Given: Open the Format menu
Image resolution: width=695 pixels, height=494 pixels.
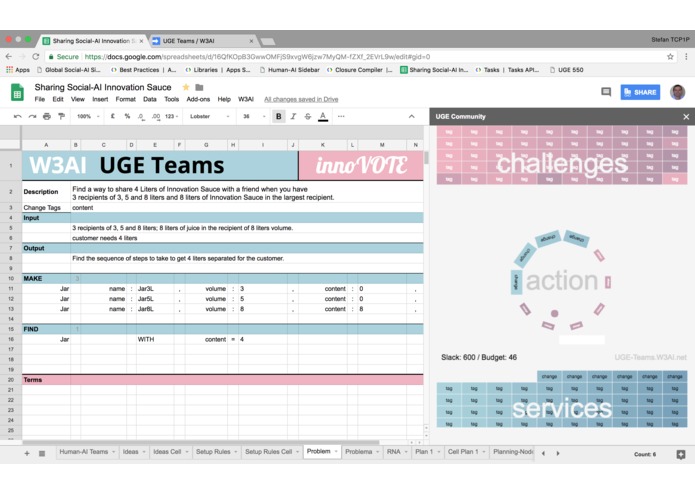Looking at the screenshot, I should [125, 99].
